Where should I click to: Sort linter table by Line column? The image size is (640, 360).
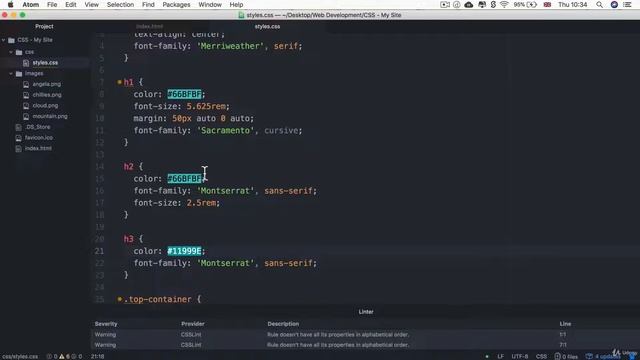tap(565, 324)
